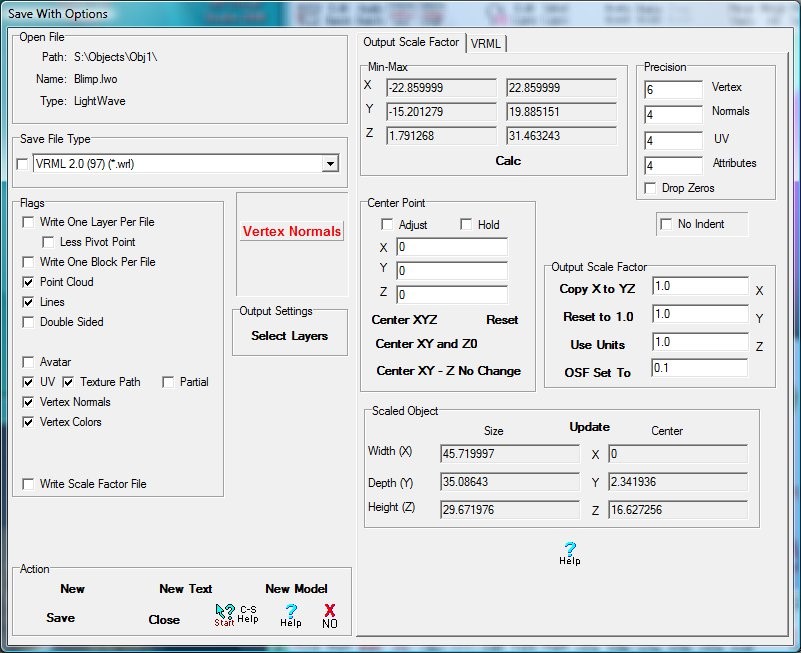Viewport: 801px width, 653px height.
Task: Click the C-S Help Start icon
Action: coord(225,614)
